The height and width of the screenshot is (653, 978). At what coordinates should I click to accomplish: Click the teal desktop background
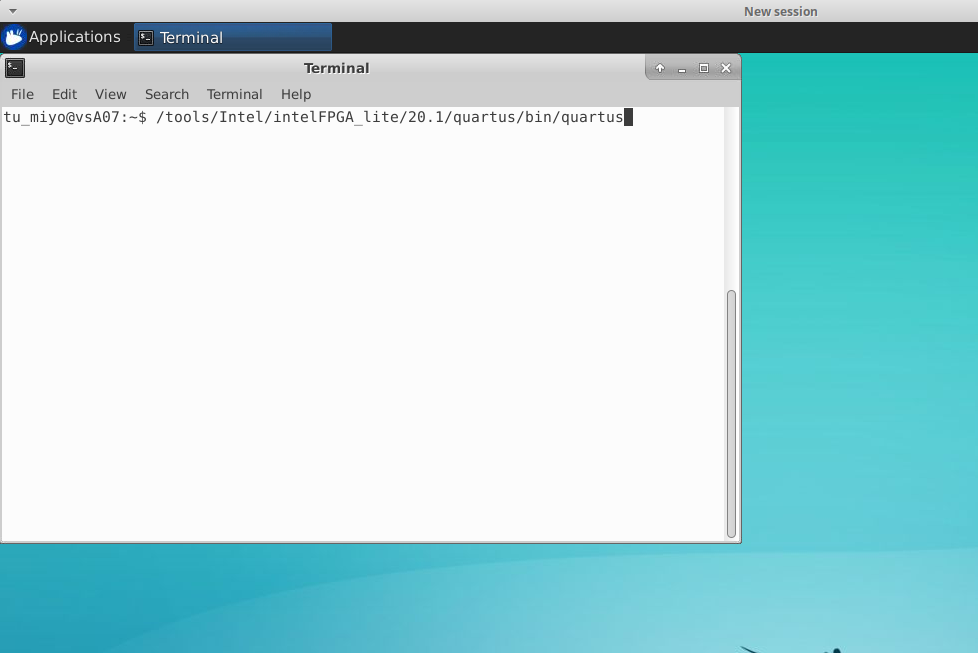coord(860,300)
